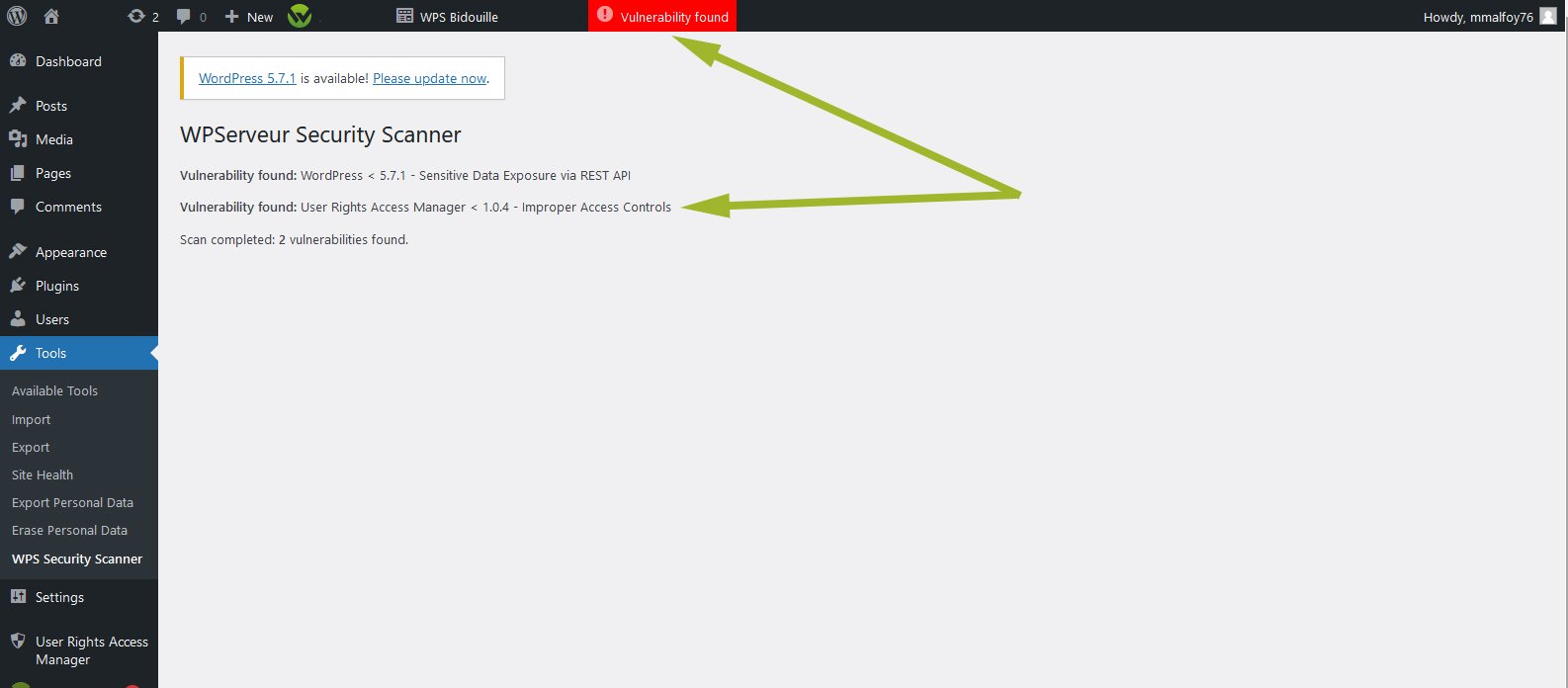1568x688 pixels.
Task: Open the comments bubble icon in admin bar
Action: (x=191, y=17)
